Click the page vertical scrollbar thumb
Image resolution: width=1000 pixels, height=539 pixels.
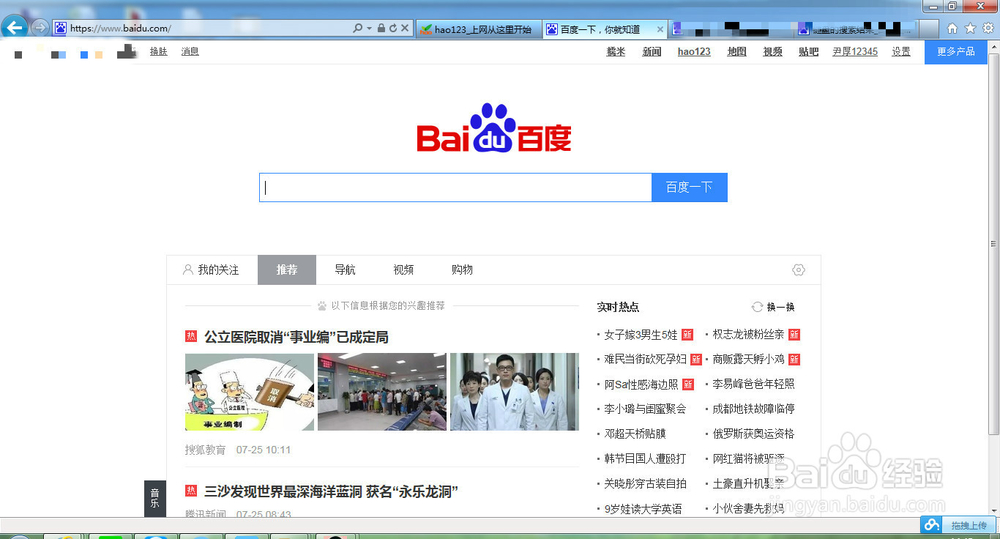tap(993, 244)
